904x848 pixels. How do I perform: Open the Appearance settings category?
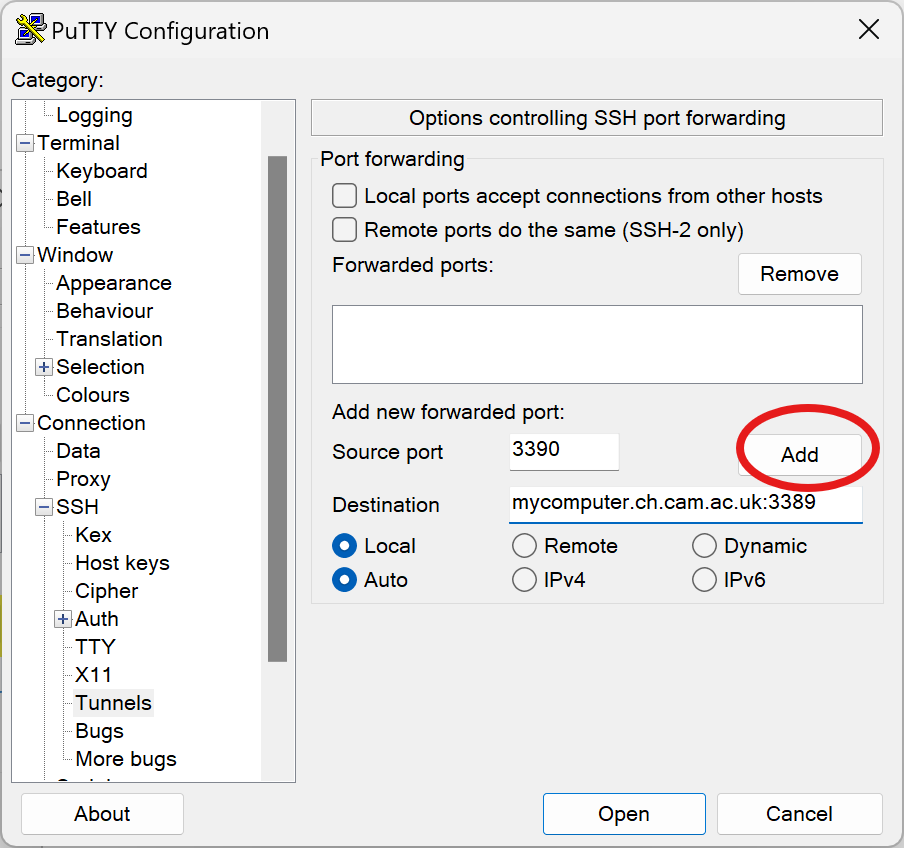(x=114, y=283)
